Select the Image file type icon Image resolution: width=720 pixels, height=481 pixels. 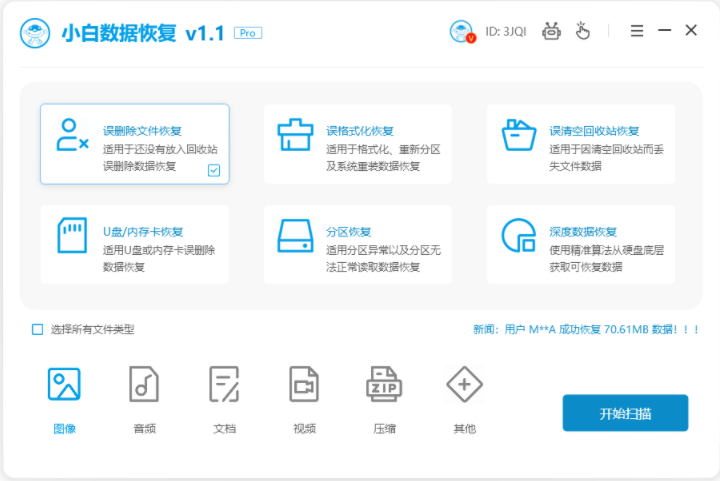pyautogui.click(x=64, y=385)
